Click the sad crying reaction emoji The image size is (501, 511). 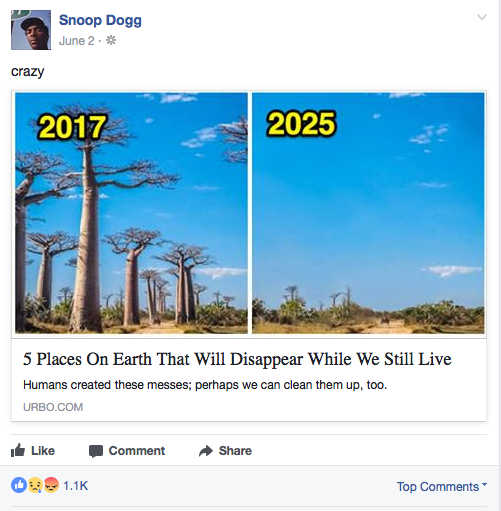click(x=35, y=485)
